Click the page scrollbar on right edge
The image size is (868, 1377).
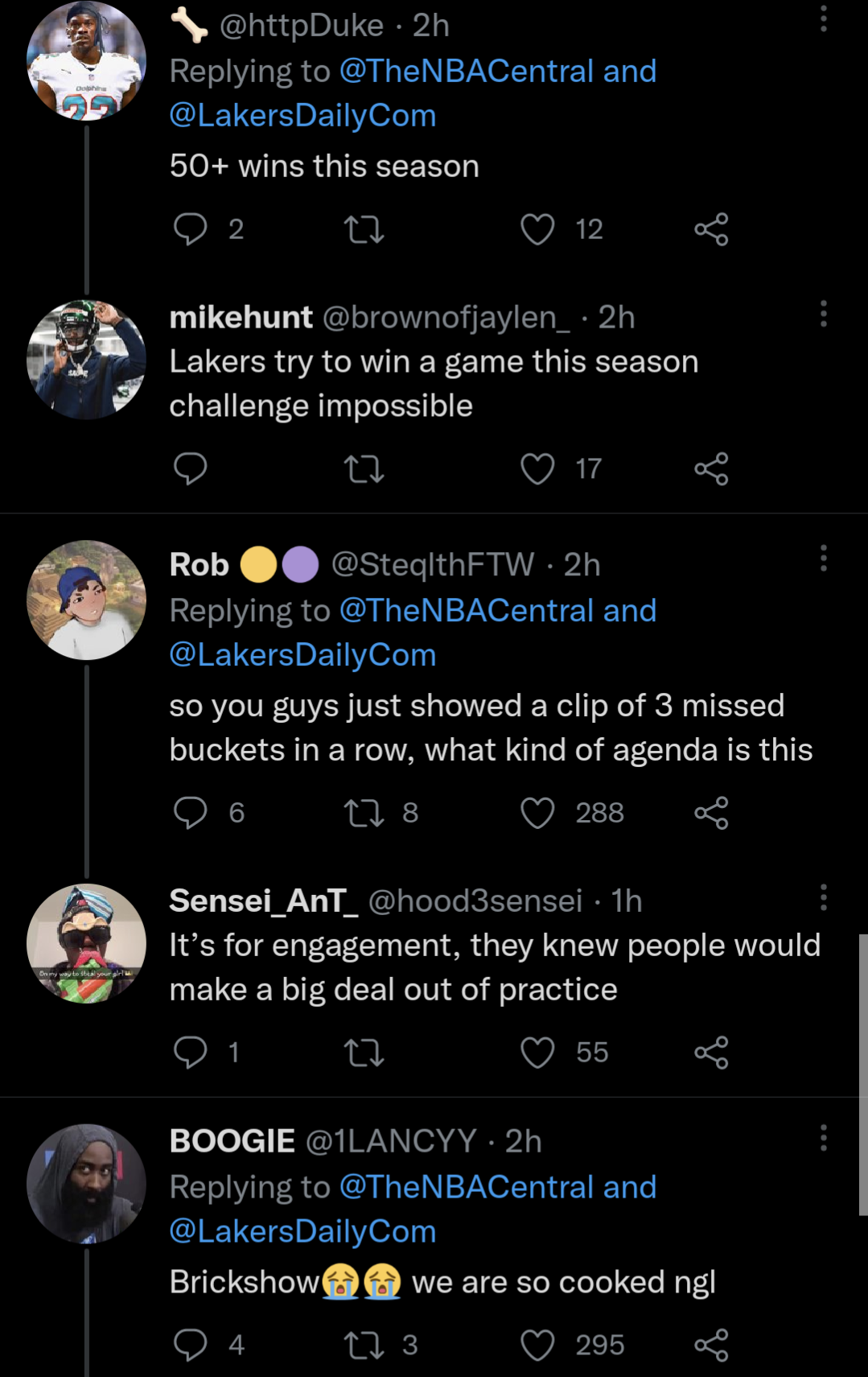(x=862, y=1074)
